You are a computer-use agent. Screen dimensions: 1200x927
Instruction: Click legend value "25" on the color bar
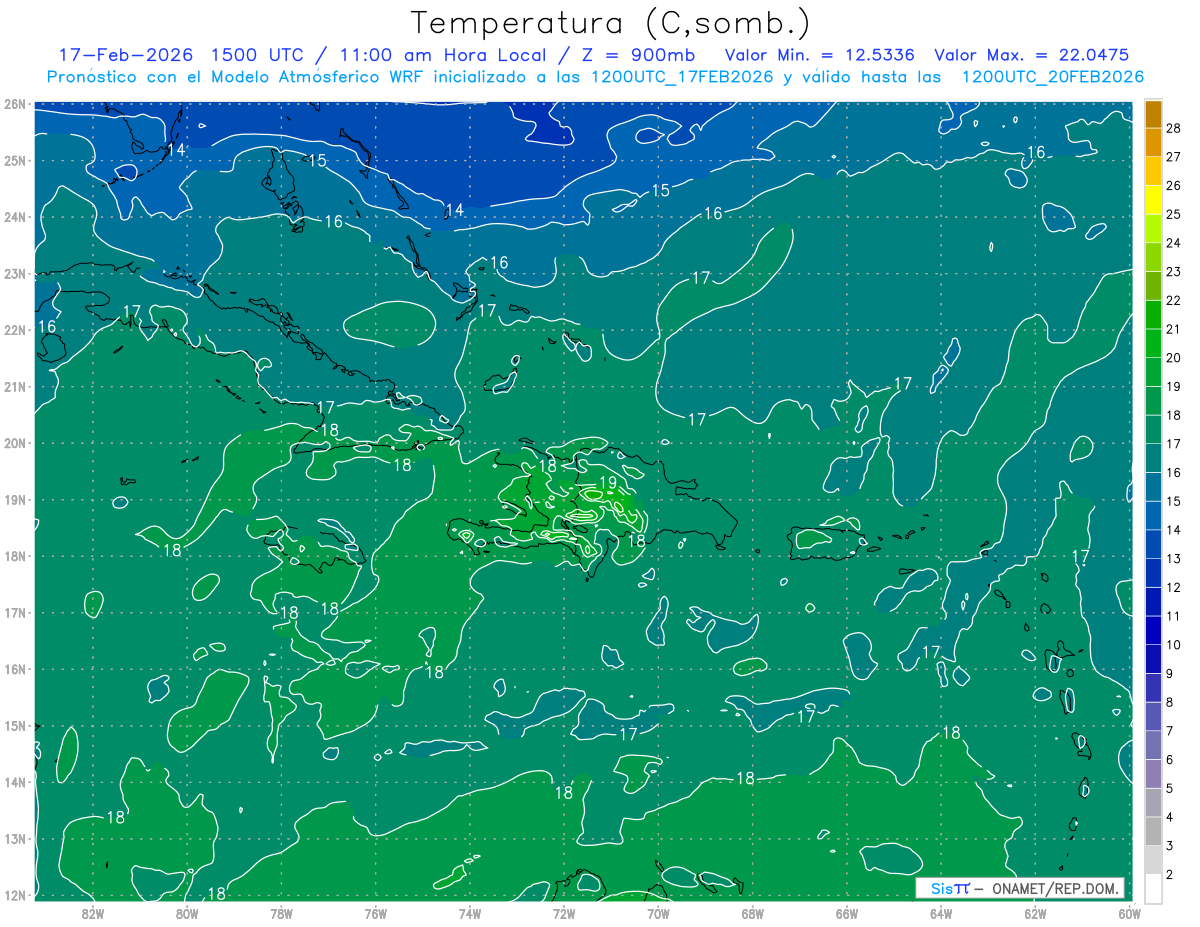tap(1173, 214)
